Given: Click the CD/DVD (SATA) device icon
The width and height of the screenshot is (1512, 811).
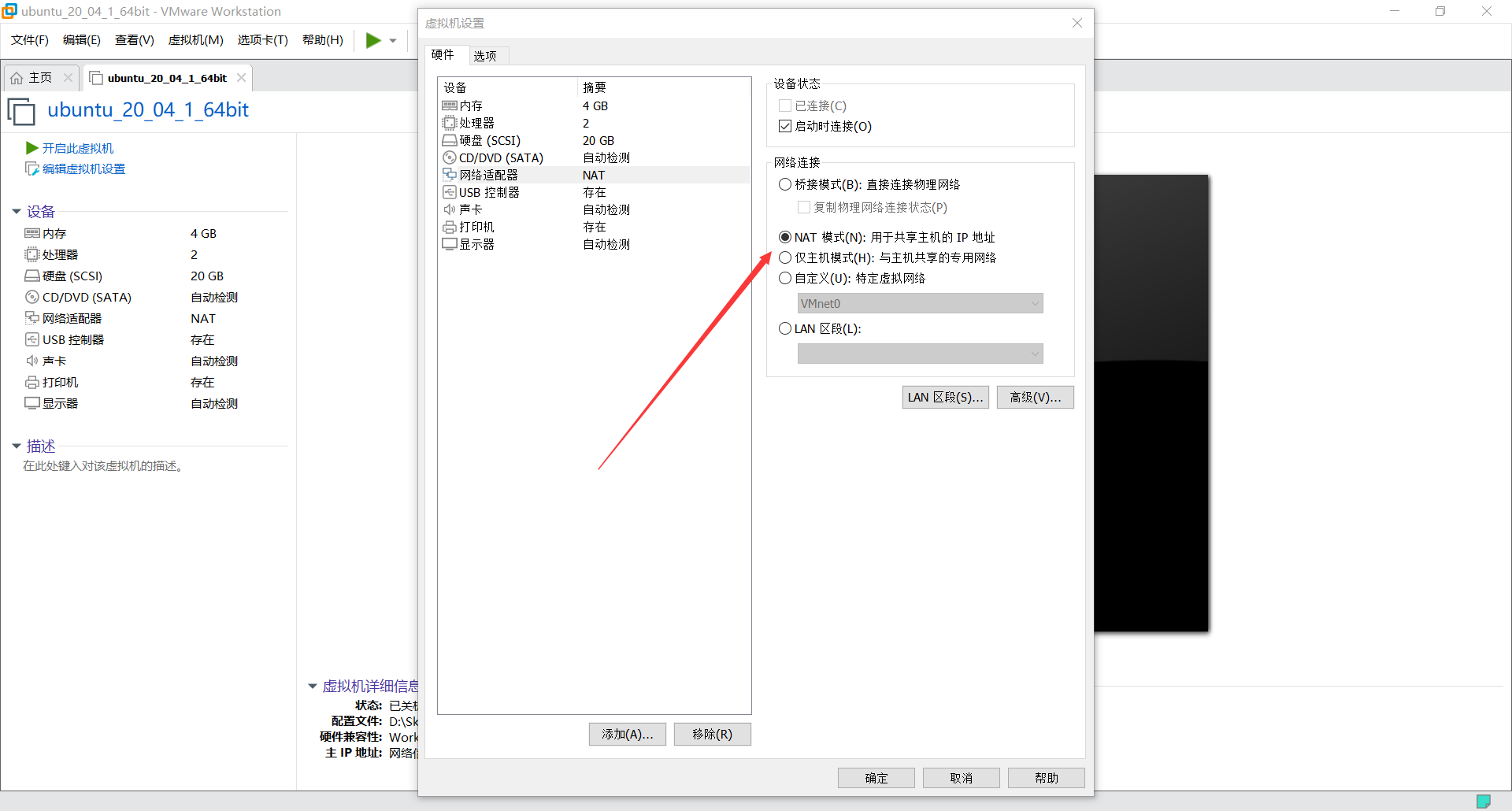Looking at the screenshot, I should (x=450, y=157).
